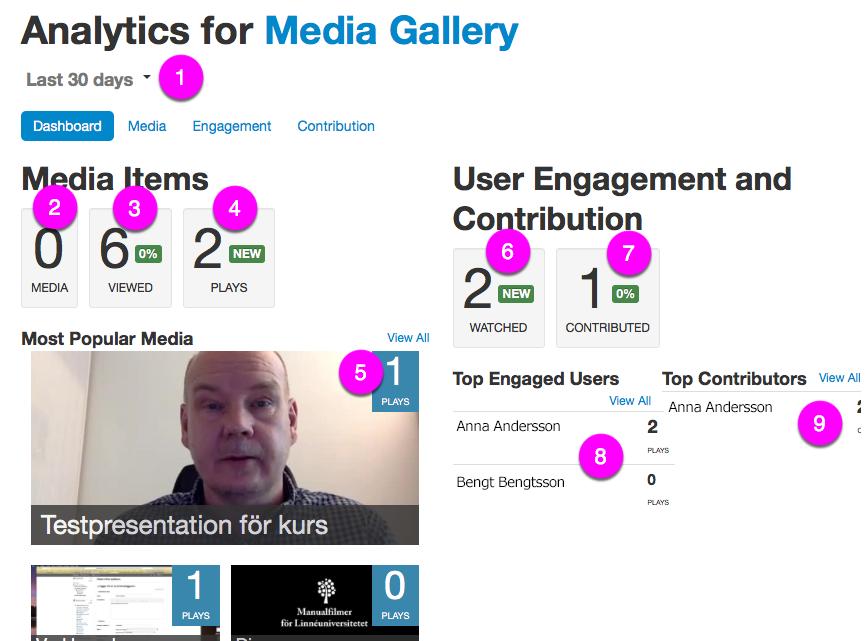Switch to the Media tab
867x641 pixels.
(147, 126)
